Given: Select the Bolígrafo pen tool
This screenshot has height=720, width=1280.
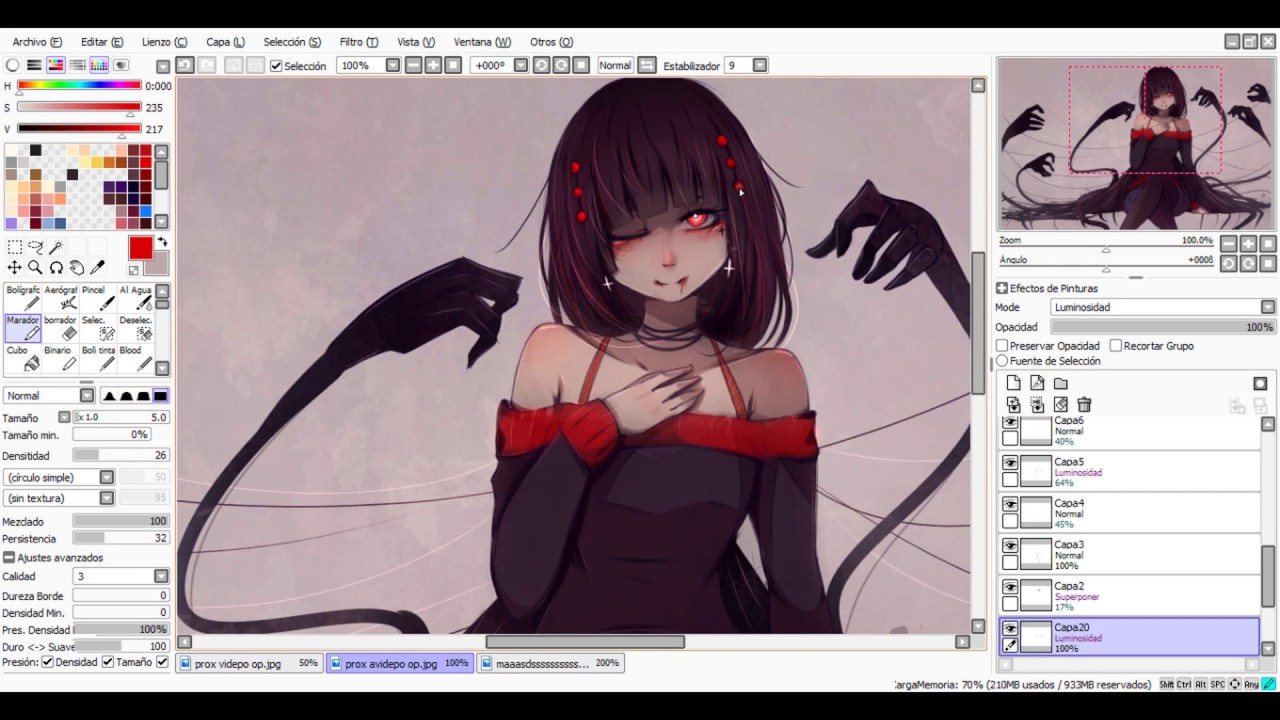Looking at the screenshot, I should tap(23, 298).
